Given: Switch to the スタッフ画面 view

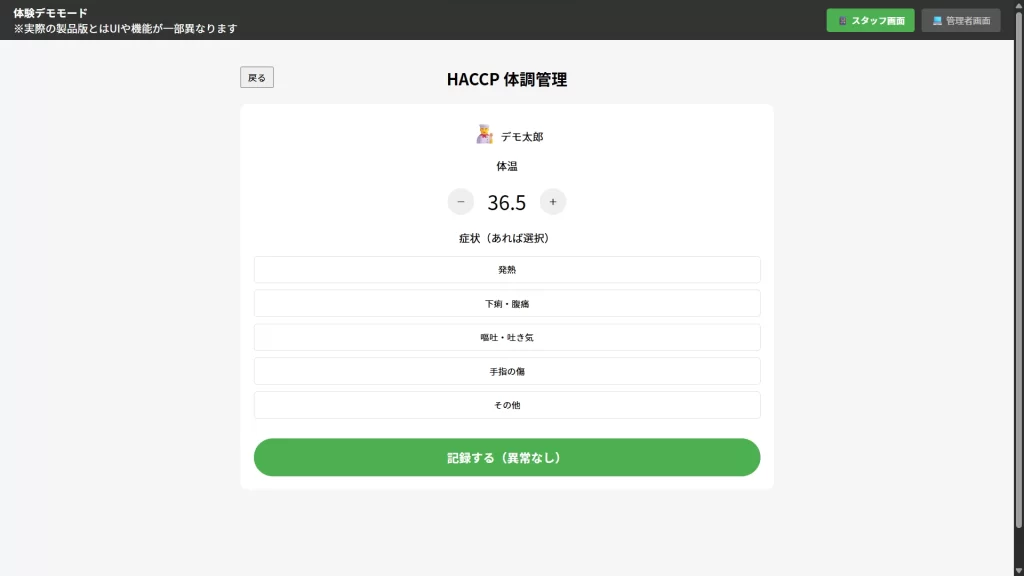Looking at the screenshot, I should point(870,21).
